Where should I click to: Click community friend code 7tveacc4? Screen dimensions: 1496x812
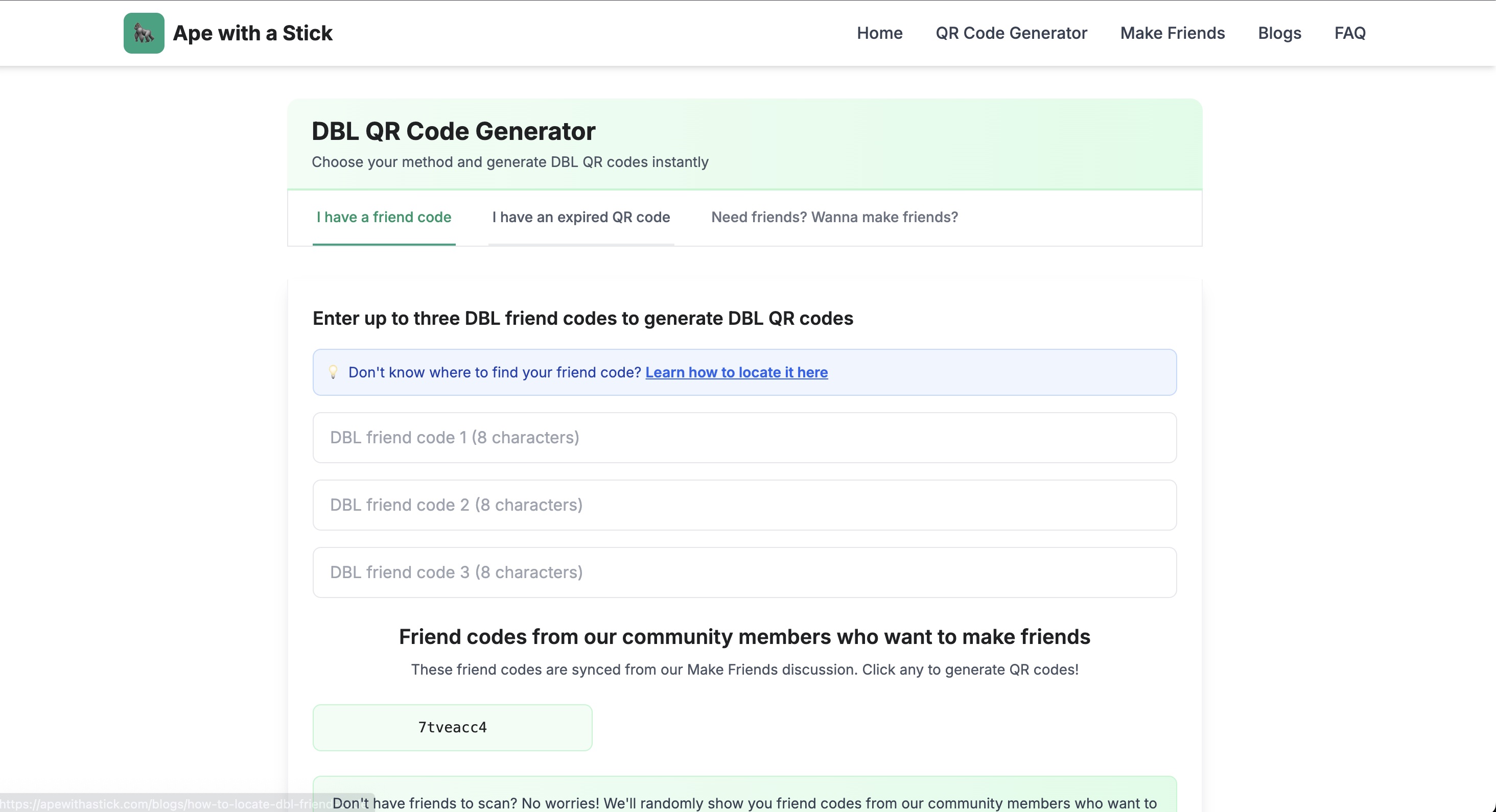click(452, 727)
